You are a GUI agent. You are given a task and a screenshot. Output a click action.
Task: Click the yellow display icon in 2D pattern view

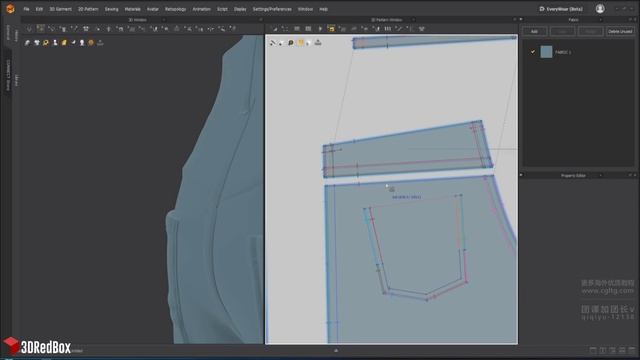pos(300,42)
